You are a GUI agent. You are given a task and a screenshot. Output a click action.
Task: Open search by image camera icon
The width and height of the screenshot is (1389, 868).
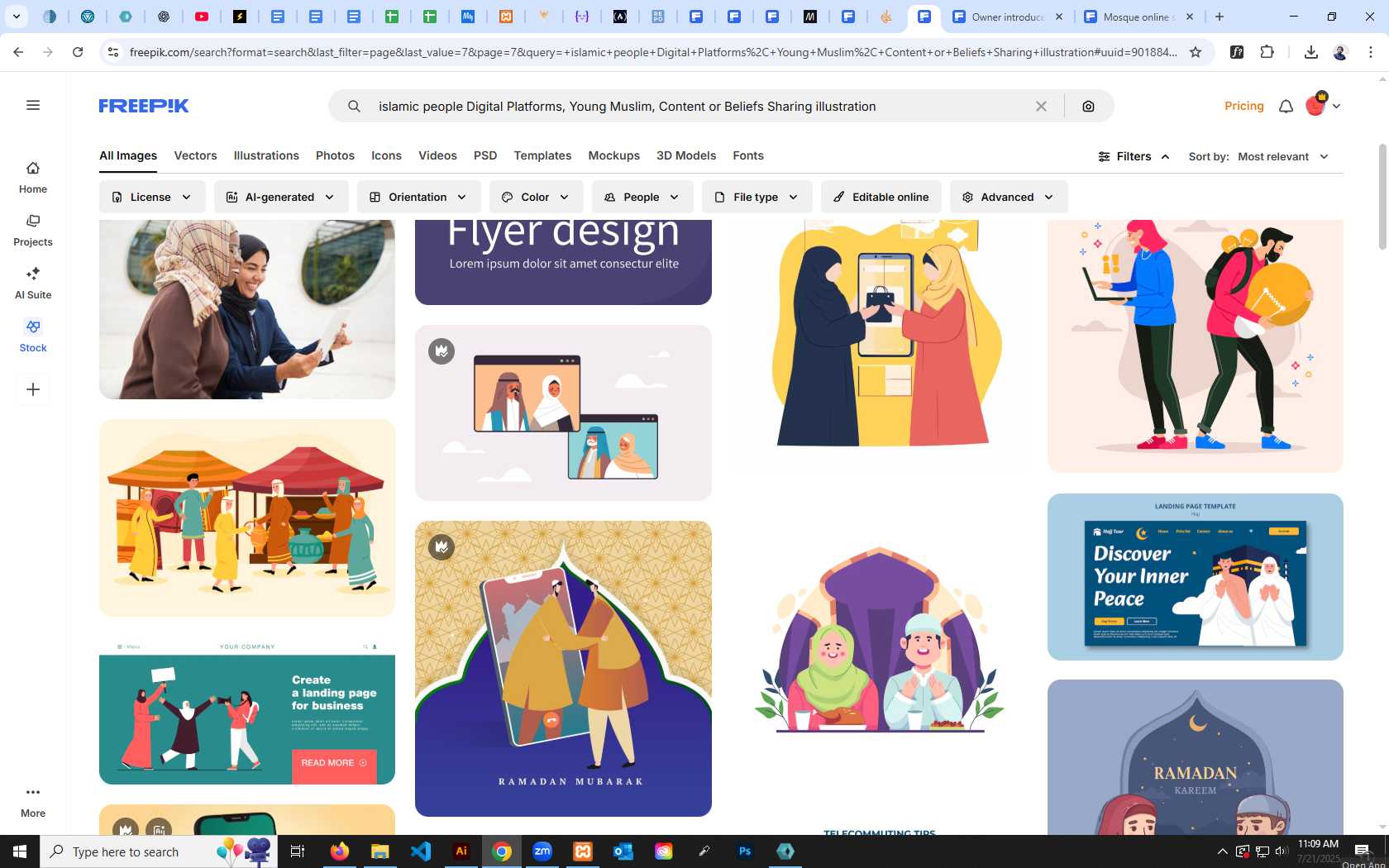point(1088,106)
